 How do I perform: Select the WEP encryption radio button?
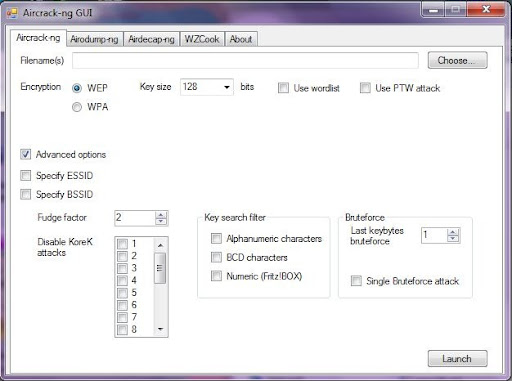[77, 88]
